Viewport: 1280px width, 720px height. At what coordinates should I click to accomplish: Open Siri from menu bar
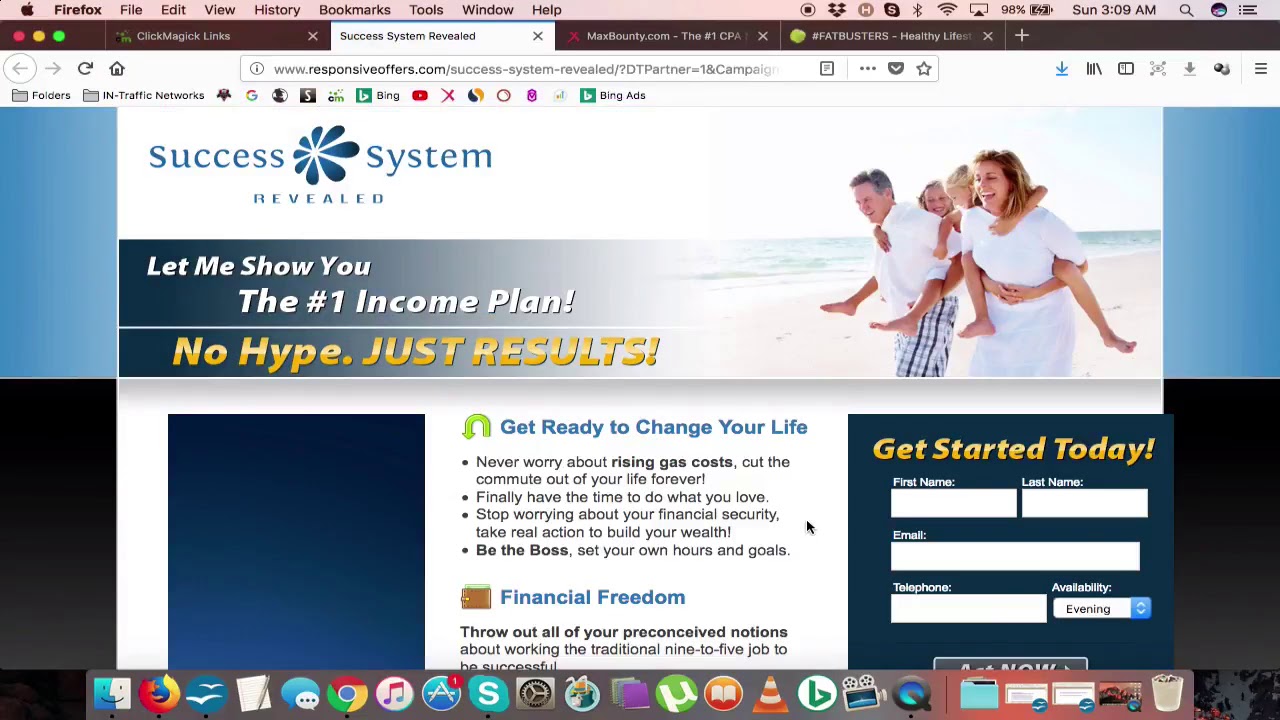coord(1218,10)
